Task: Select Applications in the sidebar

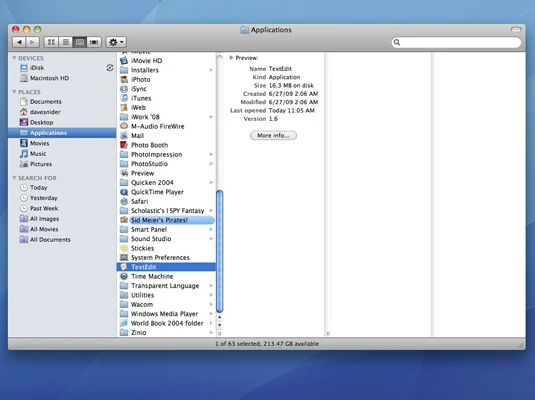Action: pos(62,133)
